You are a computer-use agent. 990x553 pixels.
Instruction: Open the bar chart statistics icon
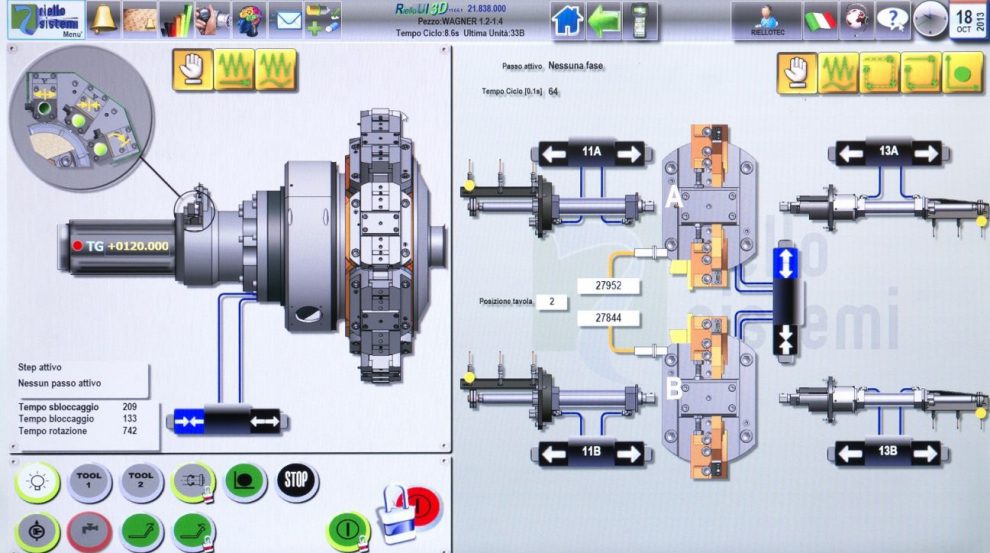pos(176,20)
